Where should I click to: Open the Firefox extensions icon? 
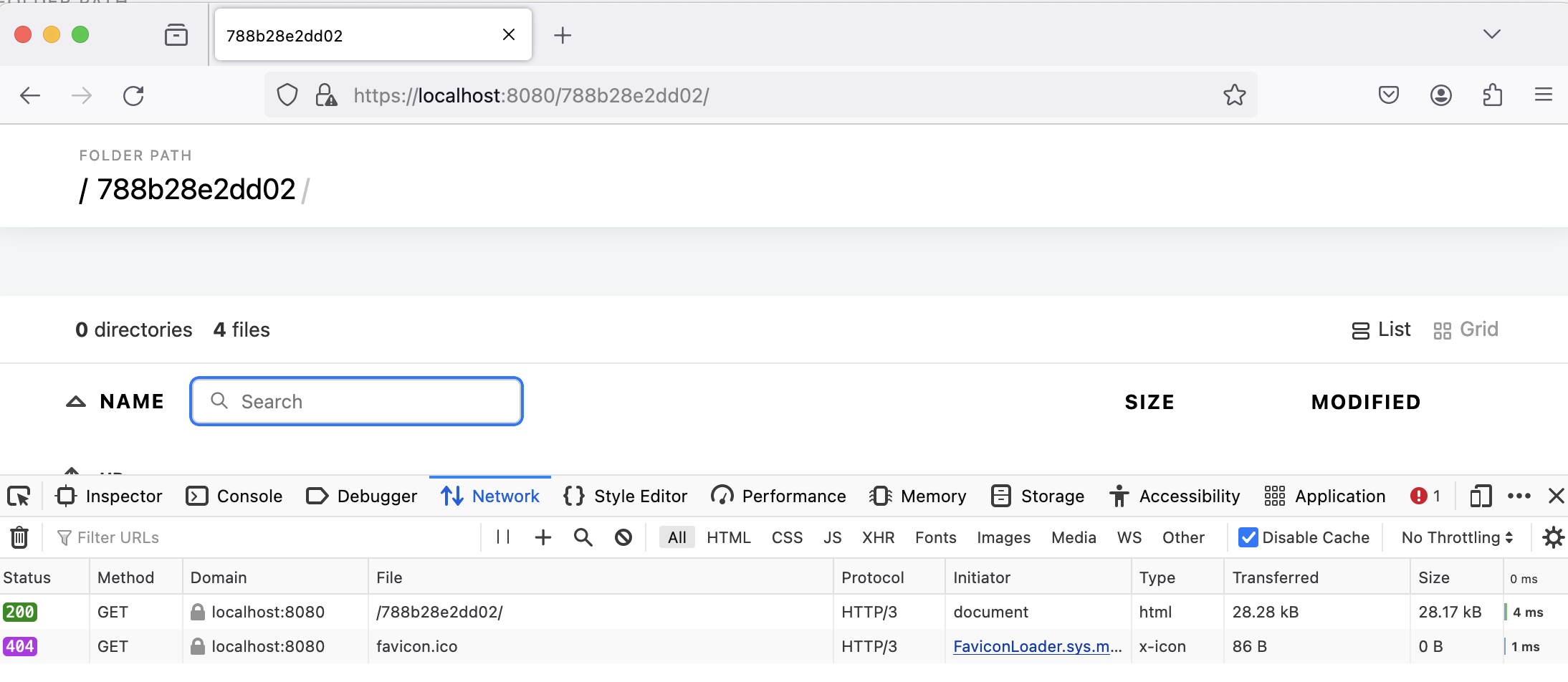point(1492,95)
